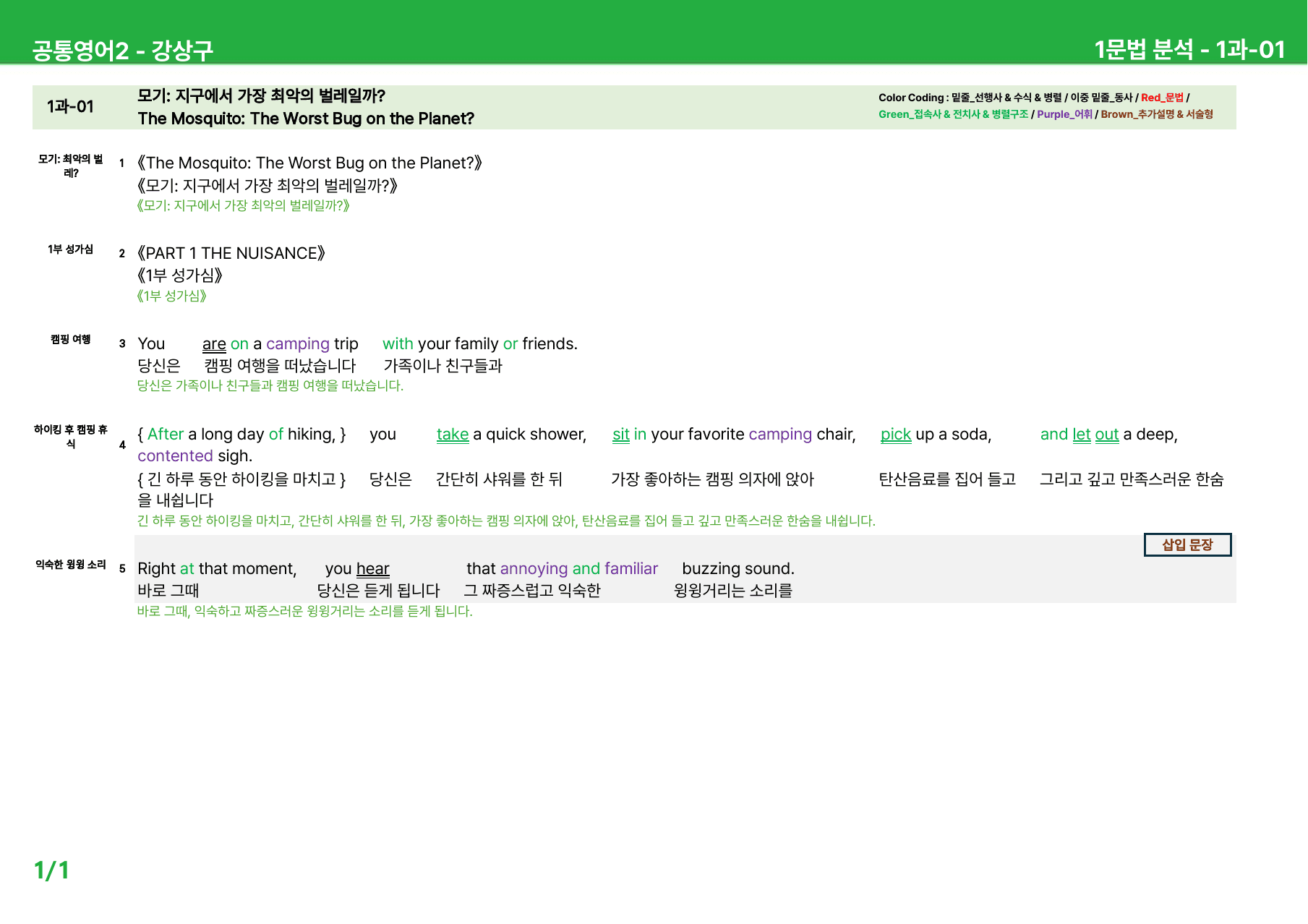1308x924 pixels.
Task: Click the underlined verb 'are' in sentence 3
Action: [x=214, y=344]
